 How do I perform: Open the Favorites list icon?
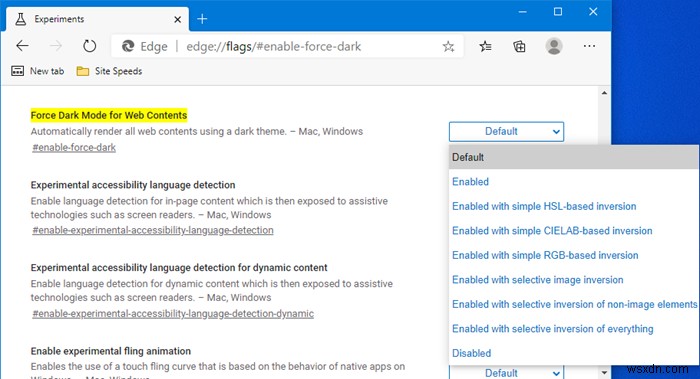pos(485,46)
